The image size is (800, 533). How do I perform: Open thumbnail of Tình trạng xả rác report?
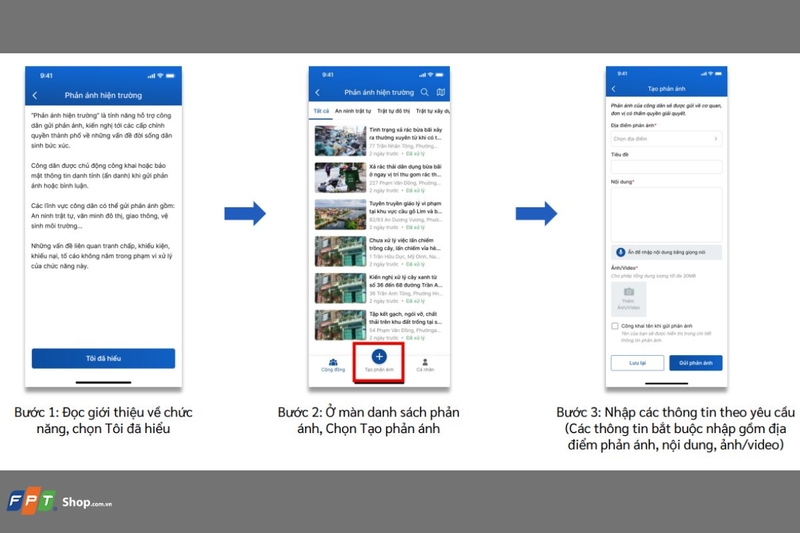340,141
